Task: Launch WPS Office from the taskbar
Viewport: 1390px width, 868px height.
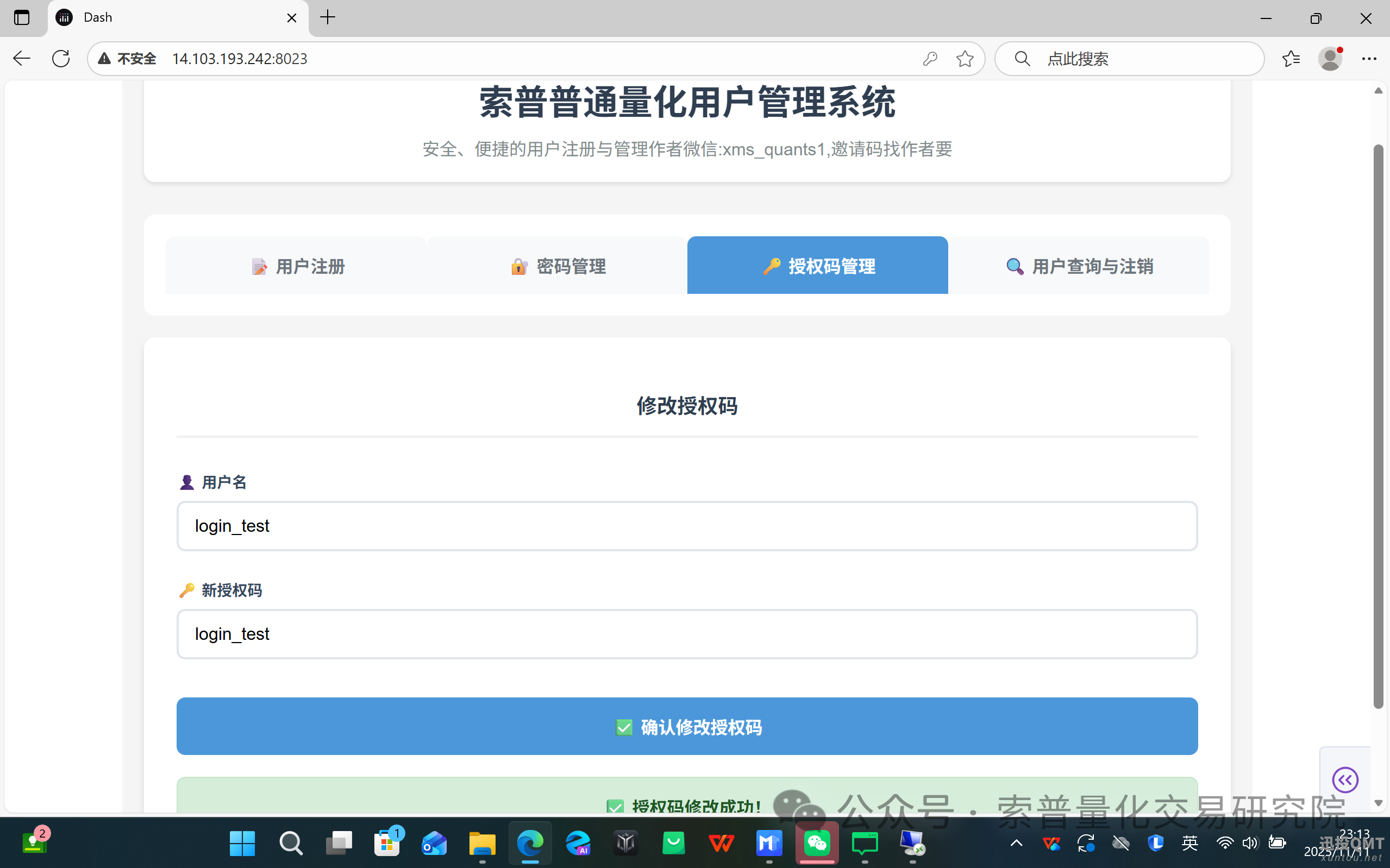Action: (x=721, y=844)
